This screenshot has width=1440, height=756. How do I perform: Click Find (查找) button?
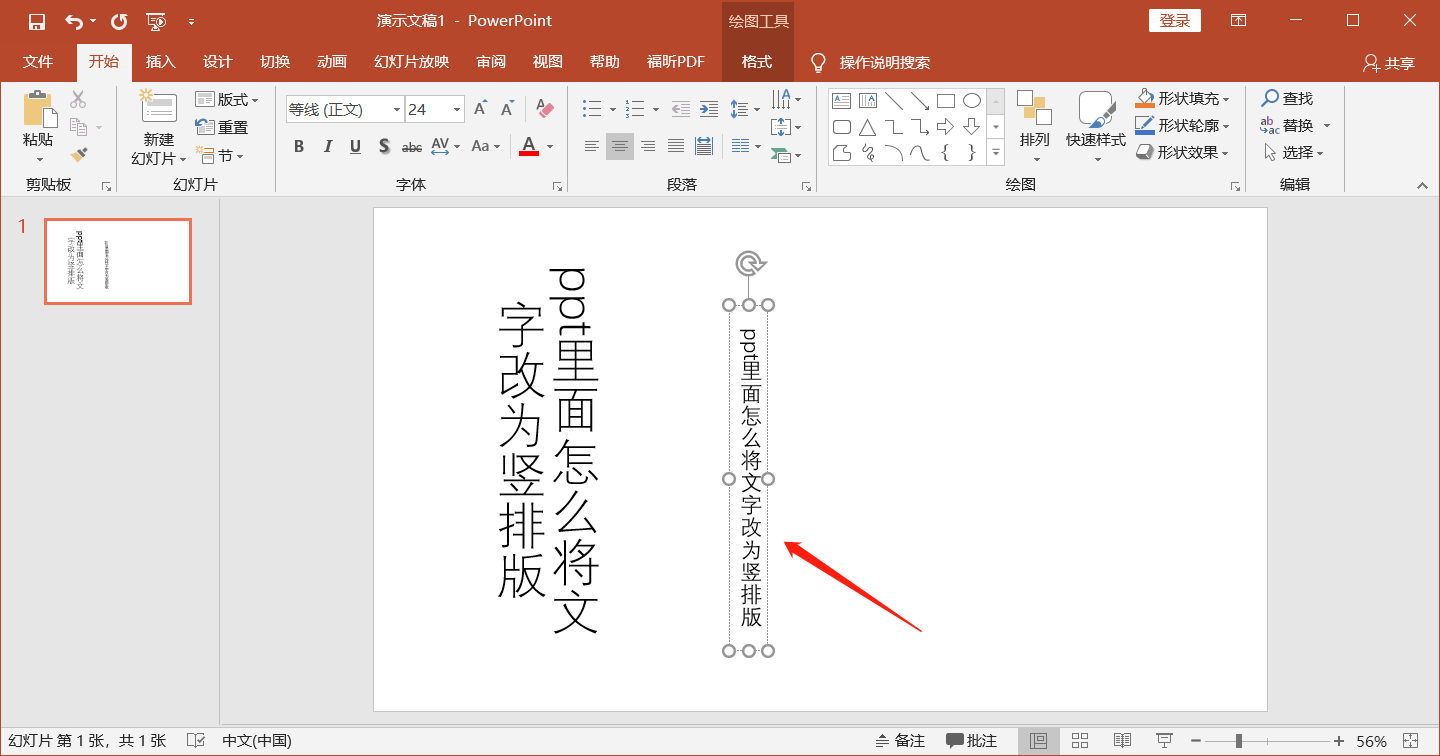click(x=1288, y=98)
